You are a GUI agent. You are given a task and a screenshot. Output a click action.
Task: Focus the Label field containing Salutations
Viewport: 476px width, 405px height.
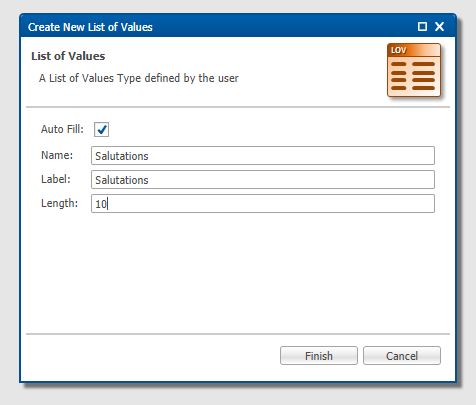(x=263, y=180)
